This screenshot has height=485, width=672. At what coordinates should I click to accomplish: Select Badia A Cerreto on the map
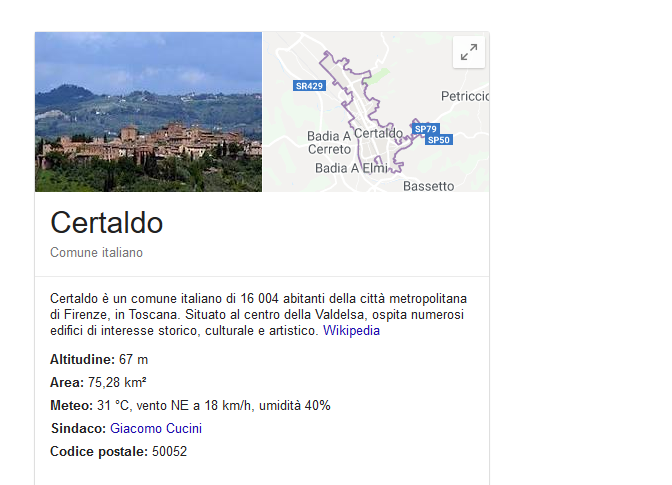coord(329,142)
